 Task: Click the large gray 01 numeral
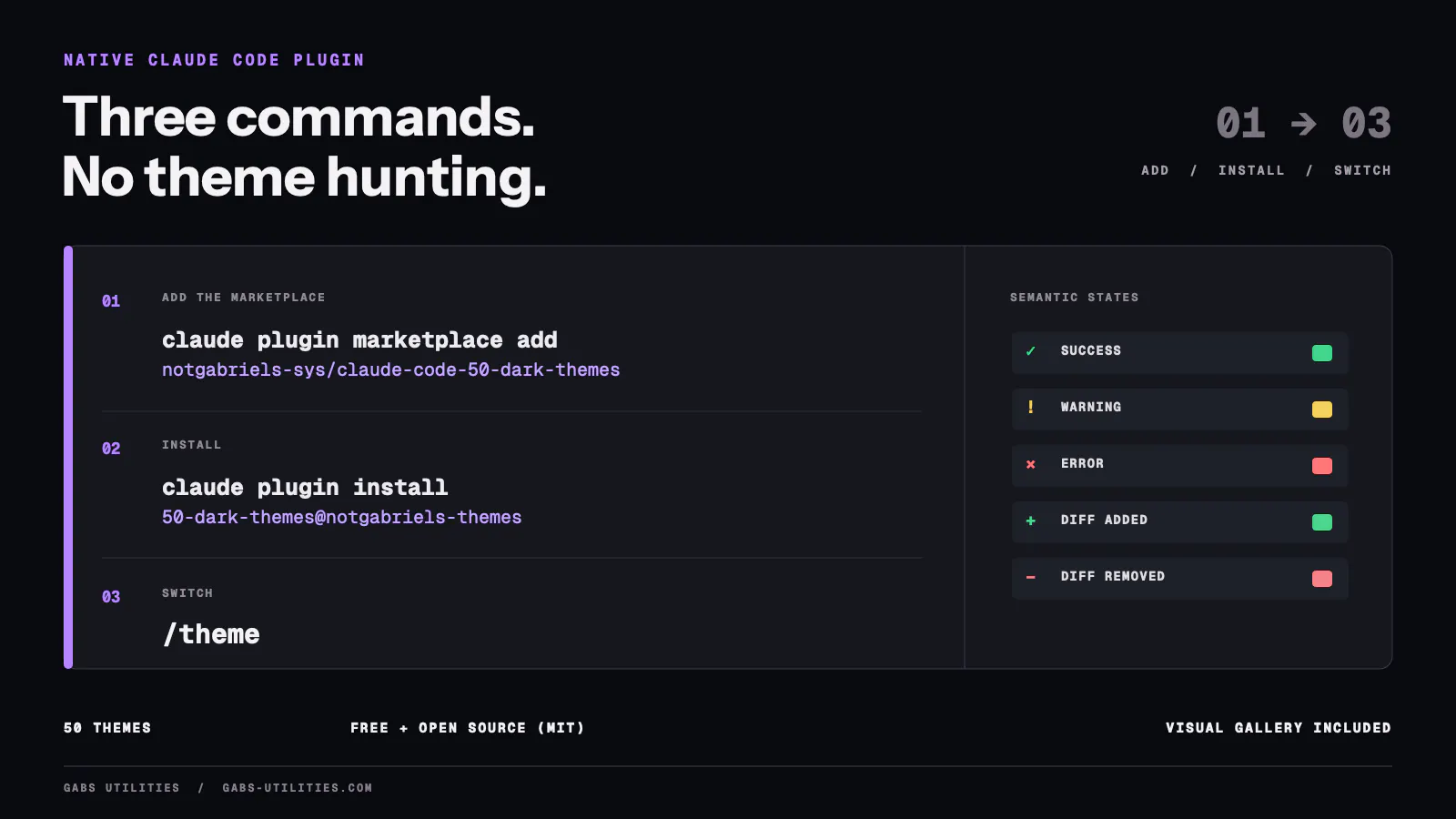tap(1241, 124)
